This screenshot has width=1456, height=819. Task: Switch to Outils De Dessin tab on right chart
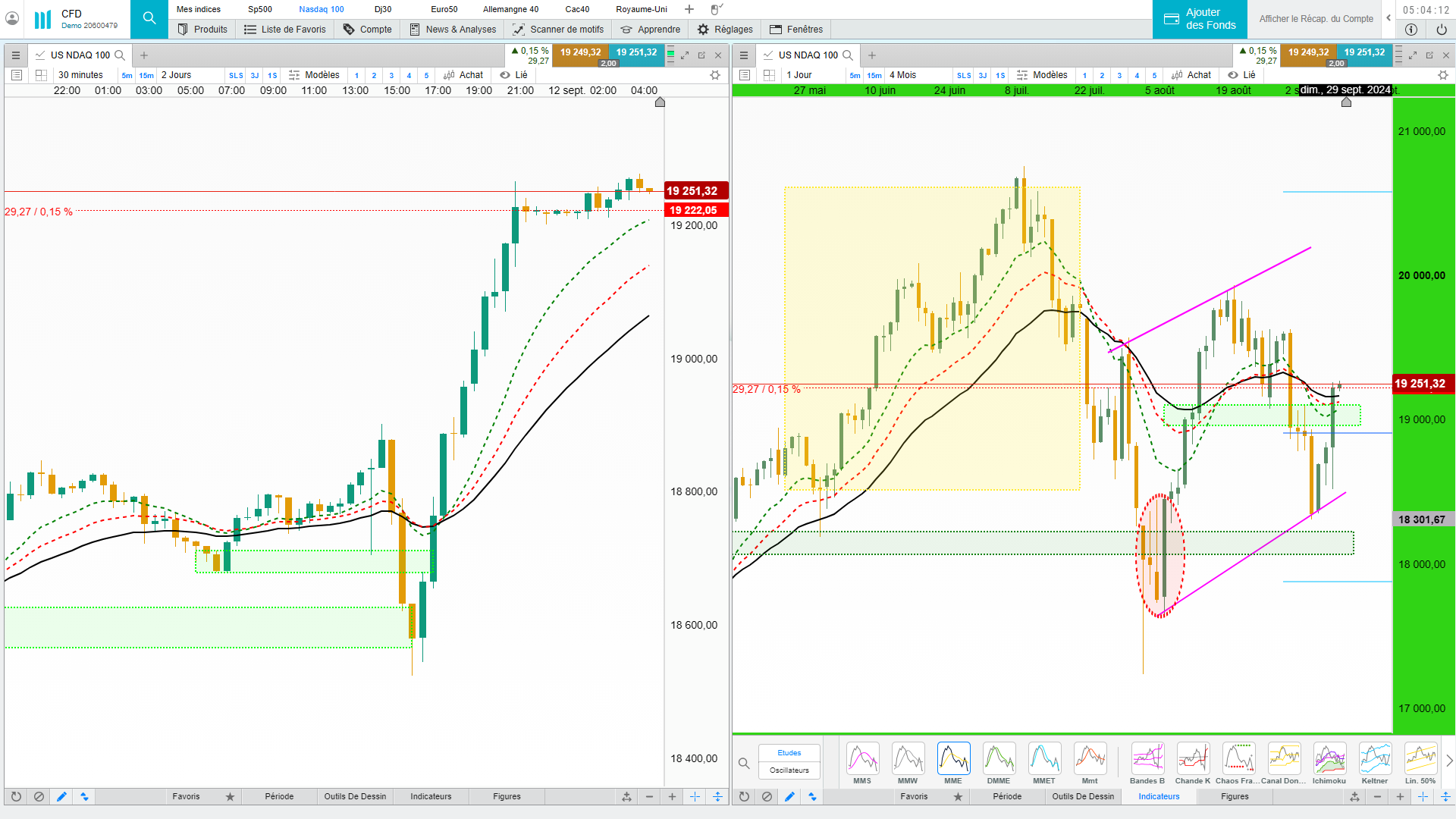pos(1083,796)
